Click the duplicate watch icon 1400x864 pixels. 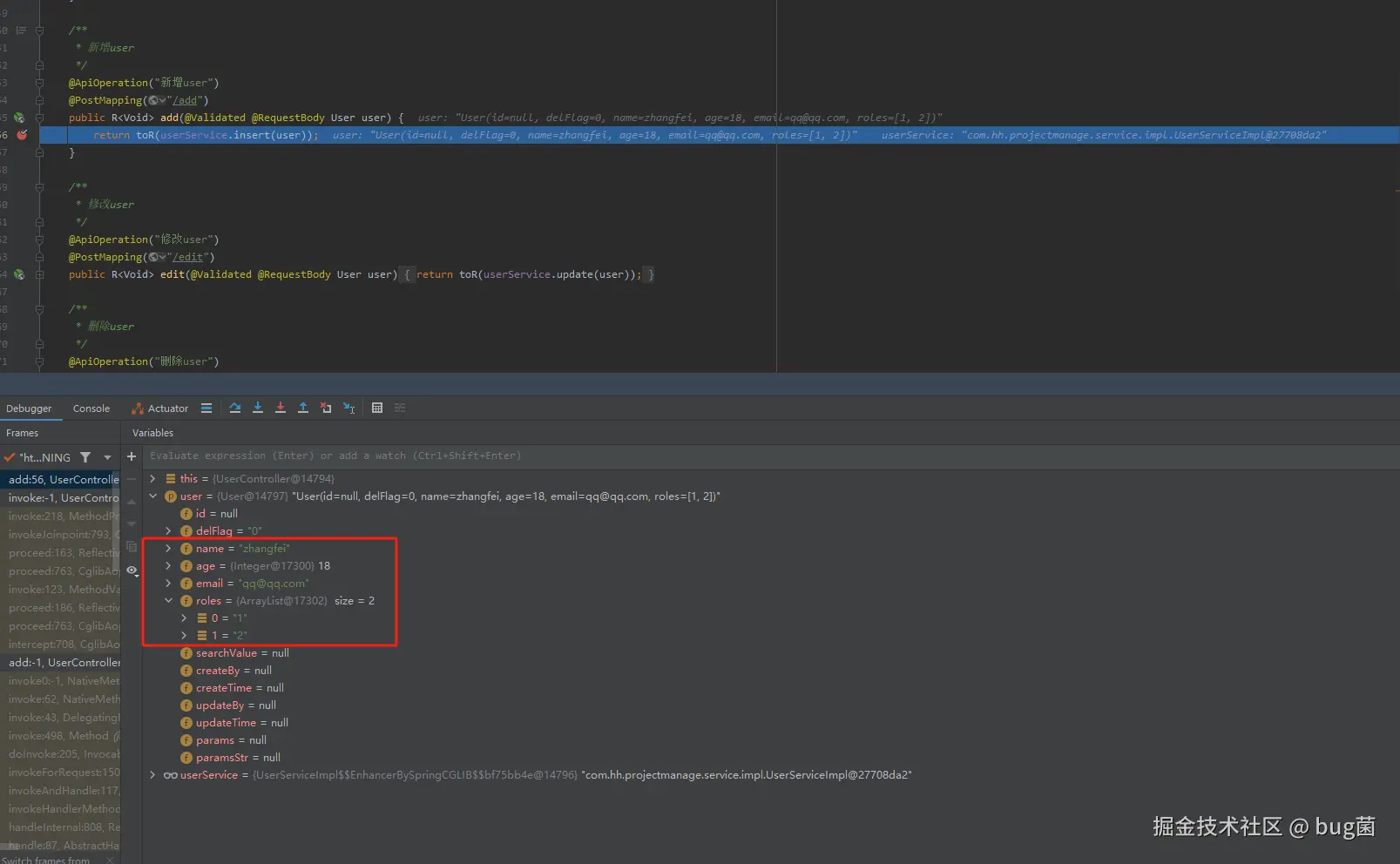[132, 547]
